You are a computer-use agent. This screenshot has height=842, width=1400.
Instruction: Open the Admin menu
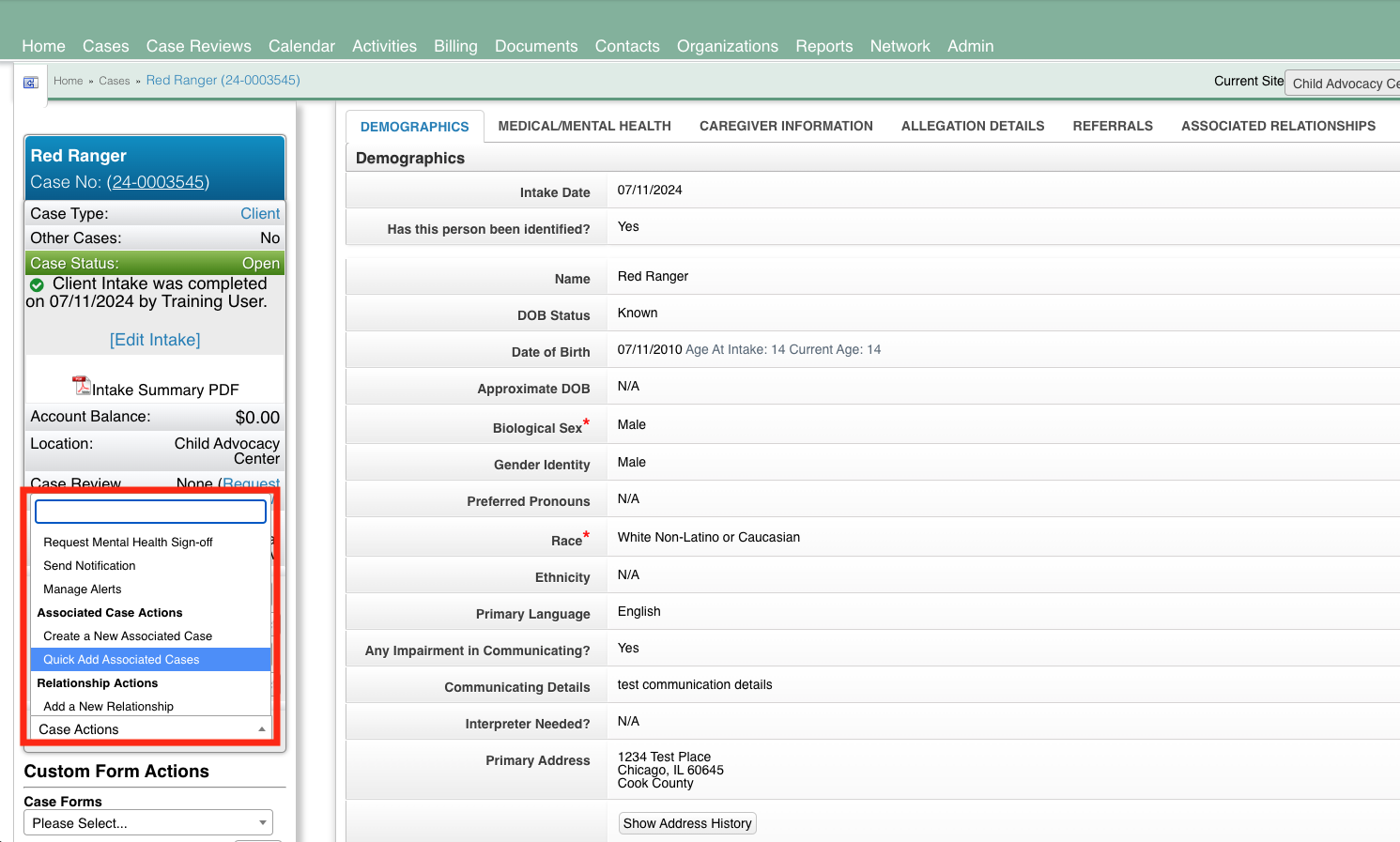pyautogui.click(x=971, y=46)
